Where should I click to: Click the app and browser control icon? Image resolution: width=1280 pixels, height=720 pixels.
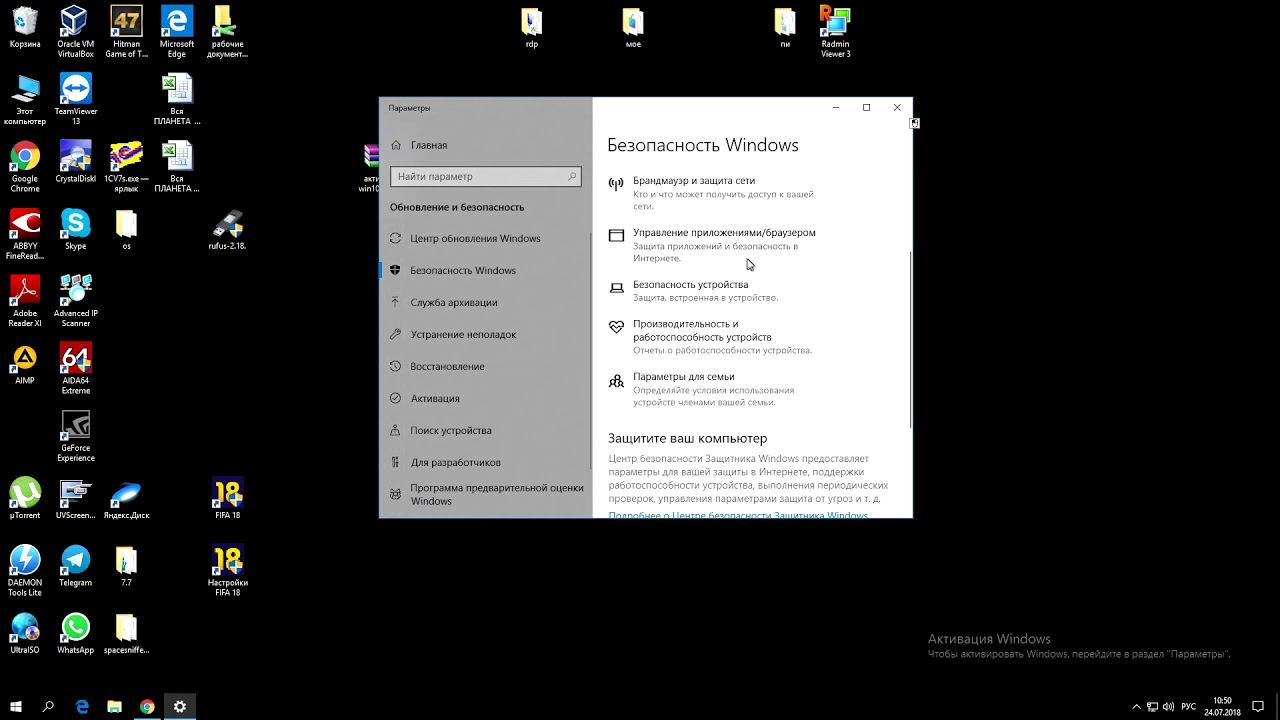pyautogui.click(x=616, y=235)
